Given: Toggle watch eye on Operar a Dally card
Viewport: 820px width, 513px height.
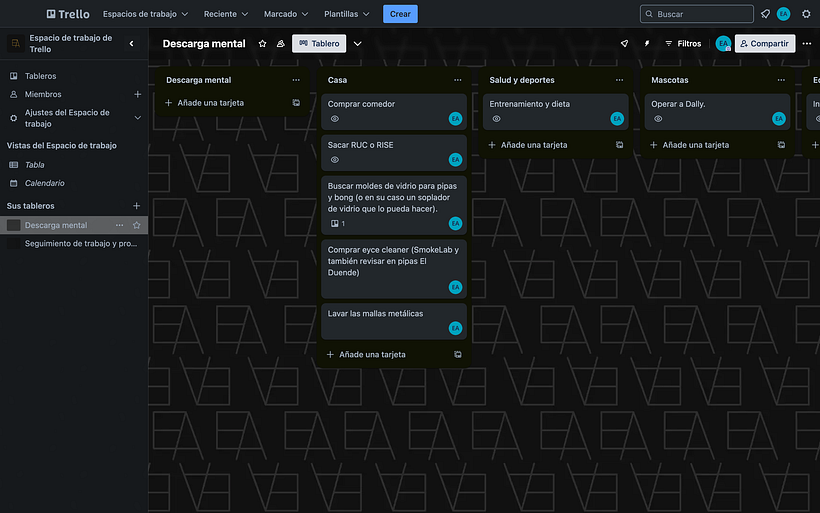Looking at the screenshot, I should (x=658, y=119).
